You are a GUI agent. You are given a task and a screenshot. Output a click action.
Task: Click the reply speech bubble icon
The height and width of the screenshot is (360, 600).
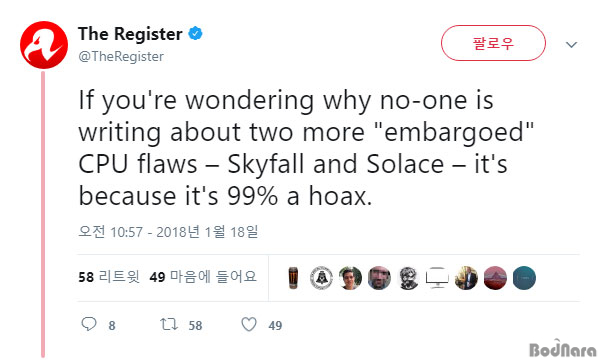pos(89,324)
